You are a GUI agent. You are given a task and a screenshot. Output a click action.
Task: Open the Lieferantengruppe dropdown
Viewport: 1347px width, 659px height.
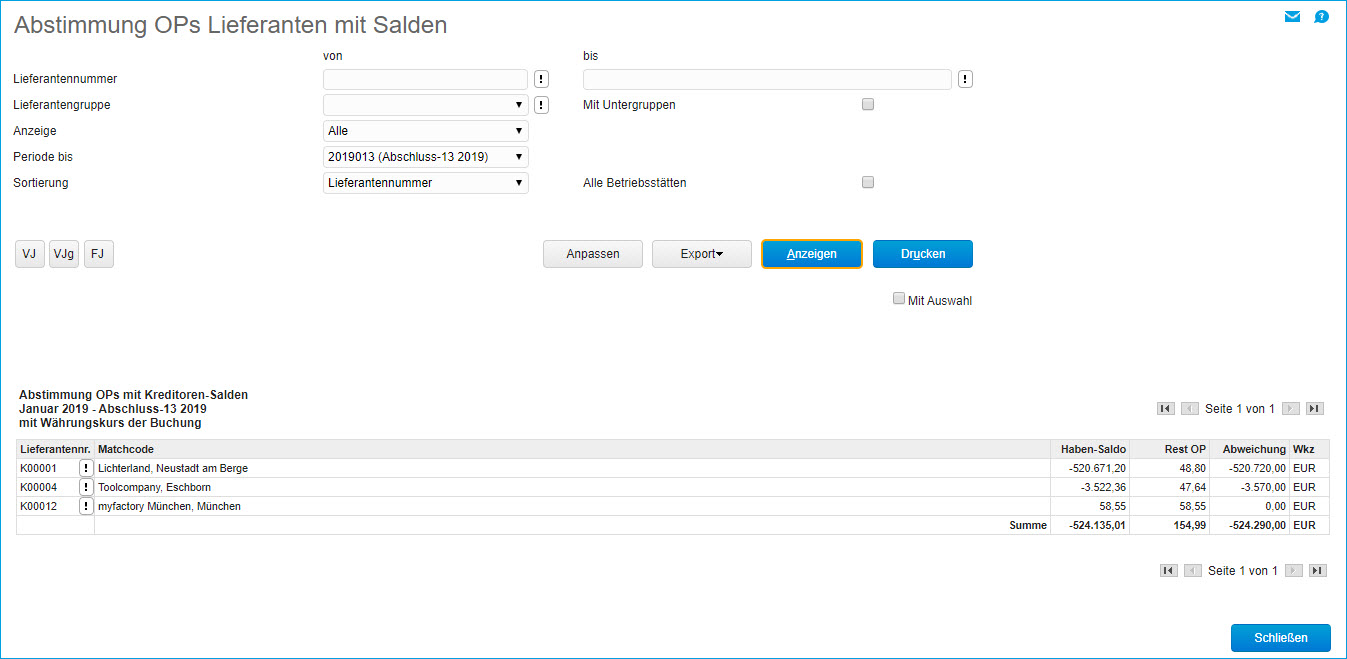pos(426,105)
